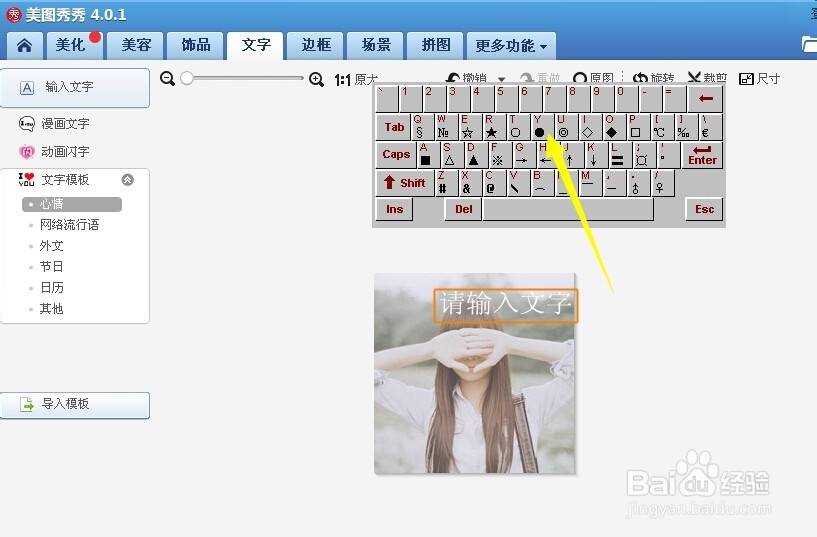Click the Esc key on soft keyboard

point(704,209)
